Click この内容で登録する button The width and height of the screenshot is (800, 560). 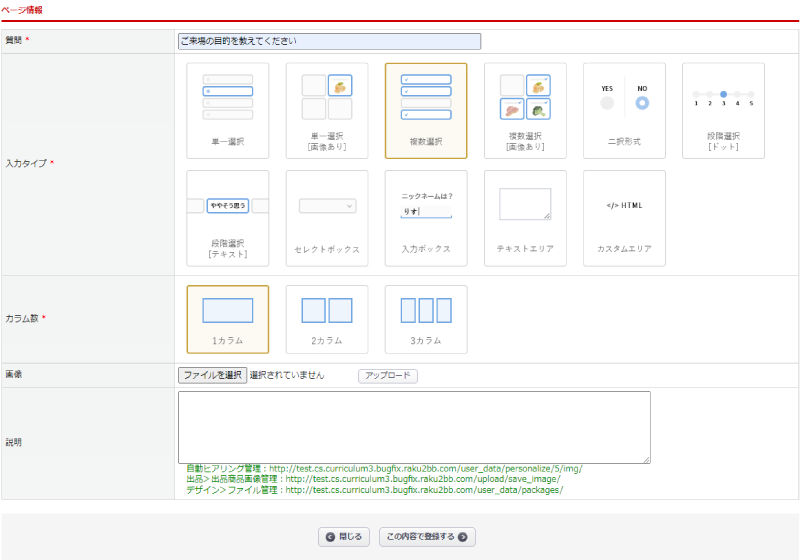(427, 537)
